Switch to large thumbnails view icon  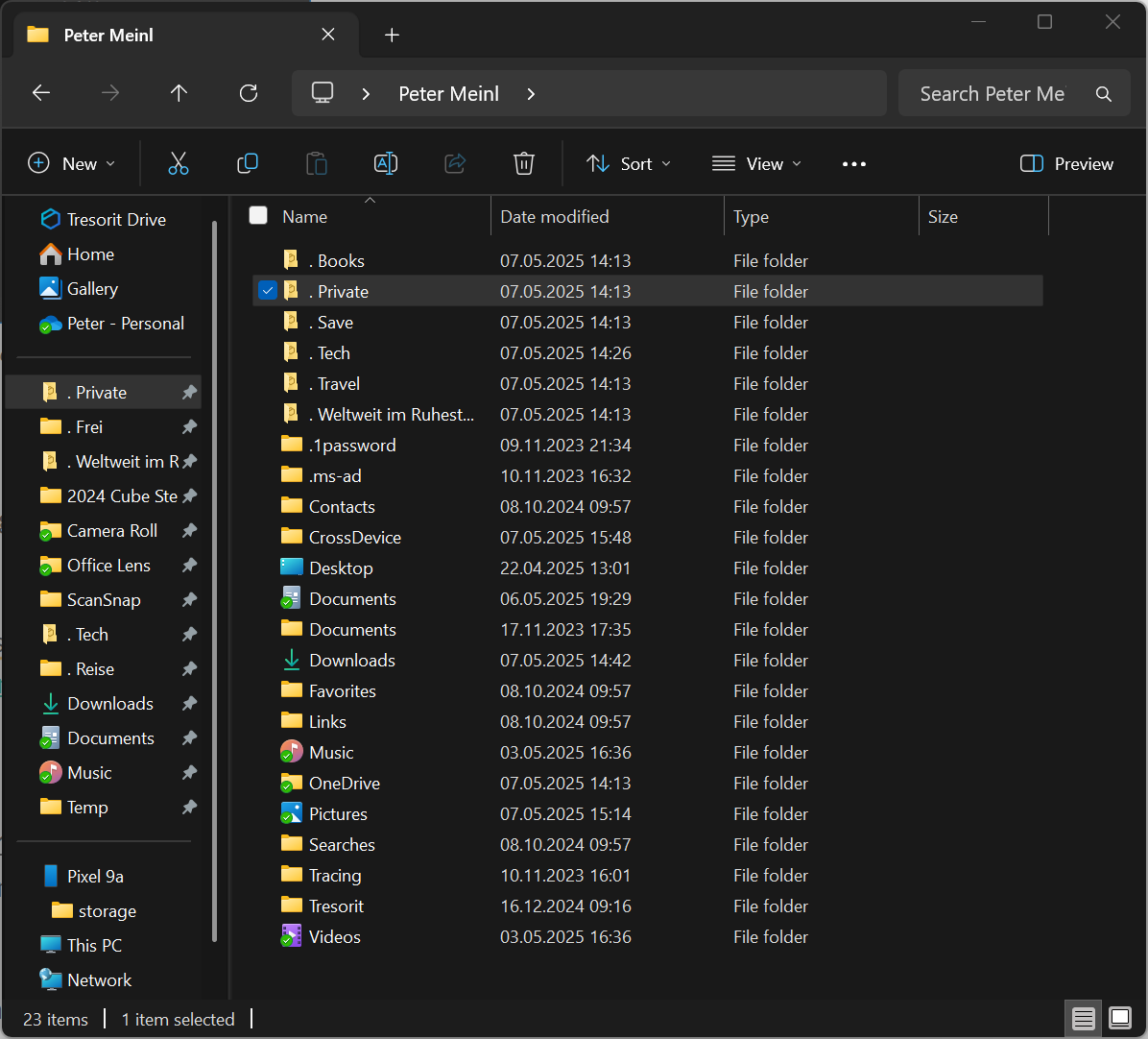[x=1120, y=1018]
